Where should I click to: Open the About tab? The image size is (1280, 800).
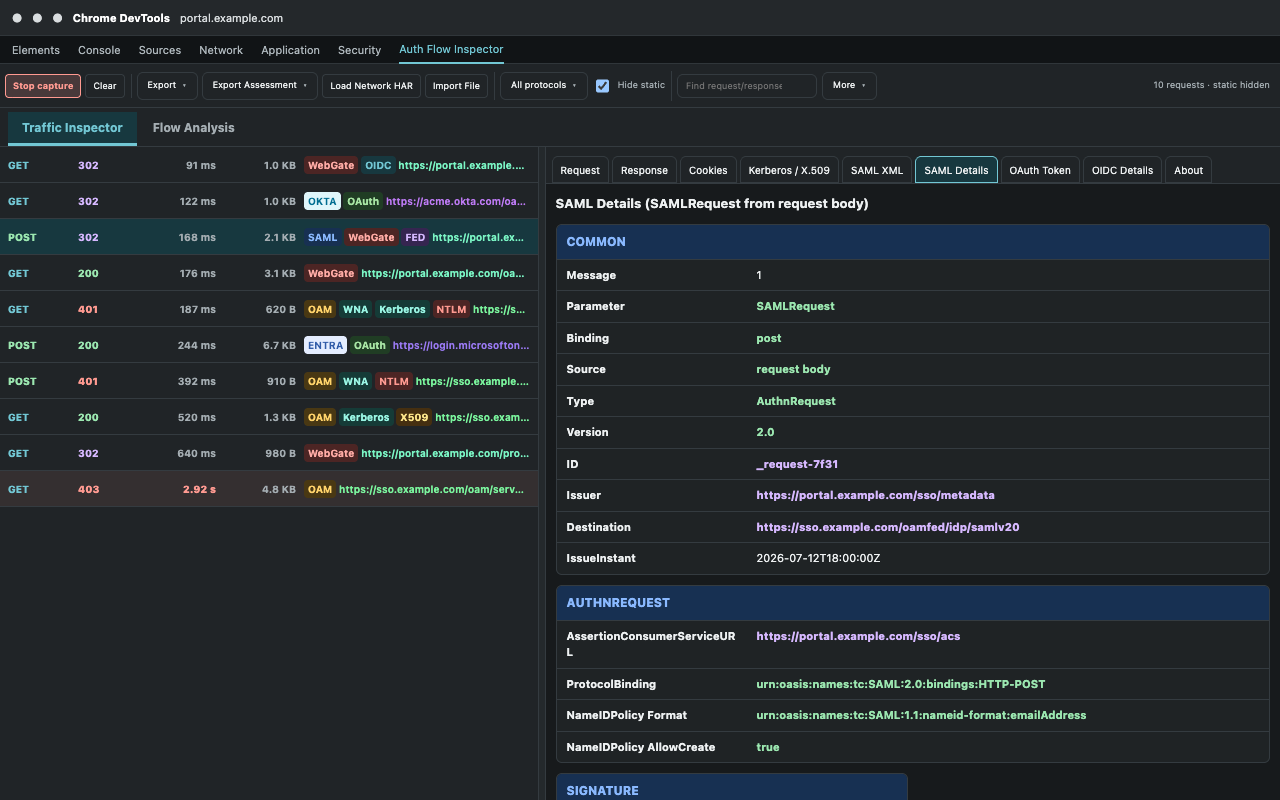pyautogui.click(x=1188, y=170)
